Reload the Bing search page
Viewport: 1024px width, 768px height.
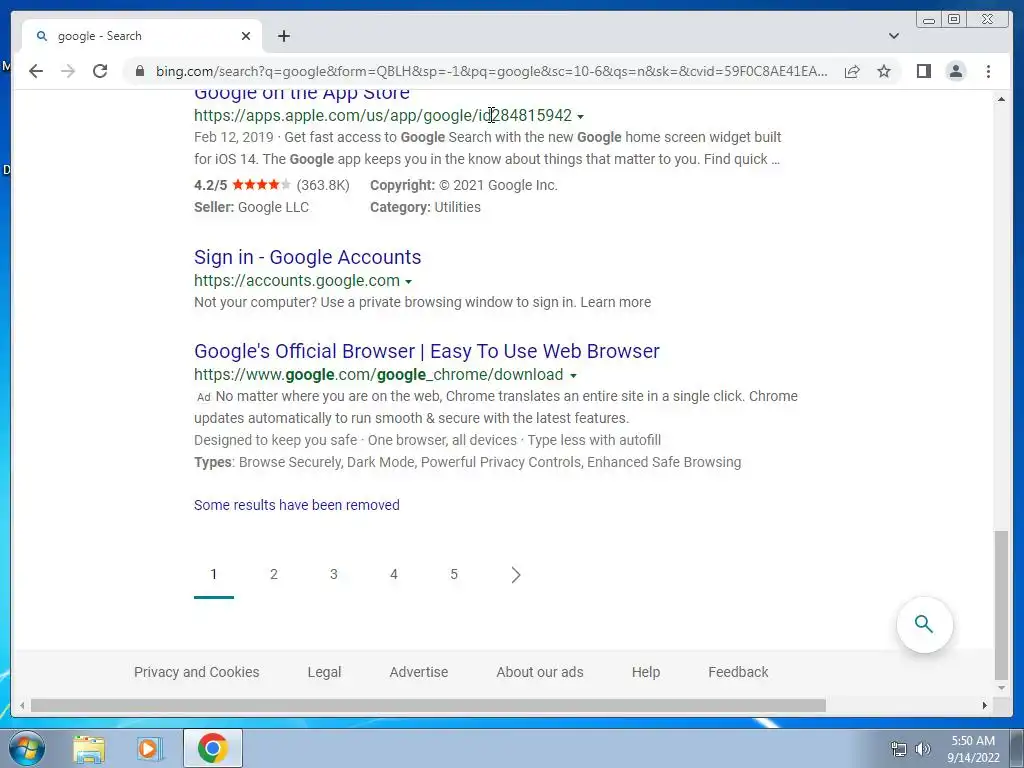100,71
